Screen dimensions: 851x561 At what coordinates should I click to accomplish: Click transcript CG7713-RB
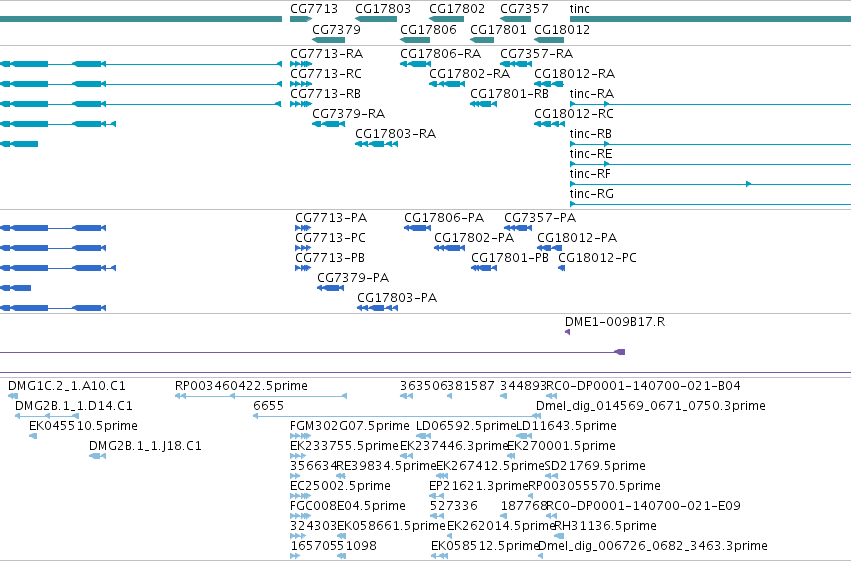click(x=326, y=94)
